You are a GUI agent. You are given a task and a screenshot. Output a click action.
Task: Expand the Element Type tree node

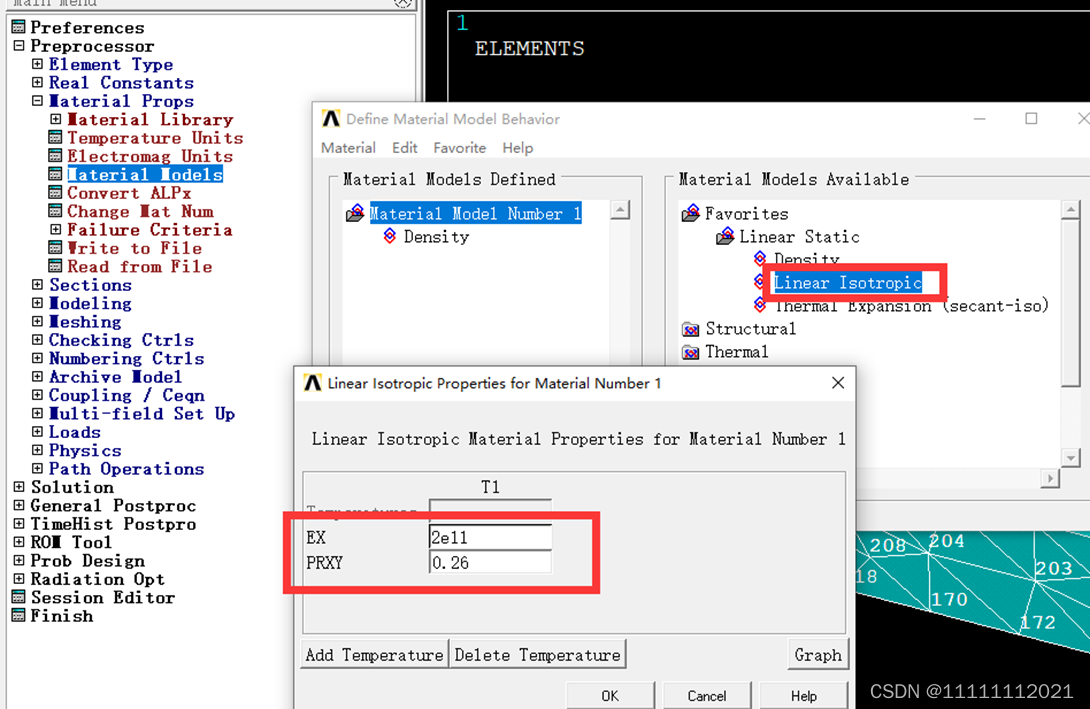[37, 65]
